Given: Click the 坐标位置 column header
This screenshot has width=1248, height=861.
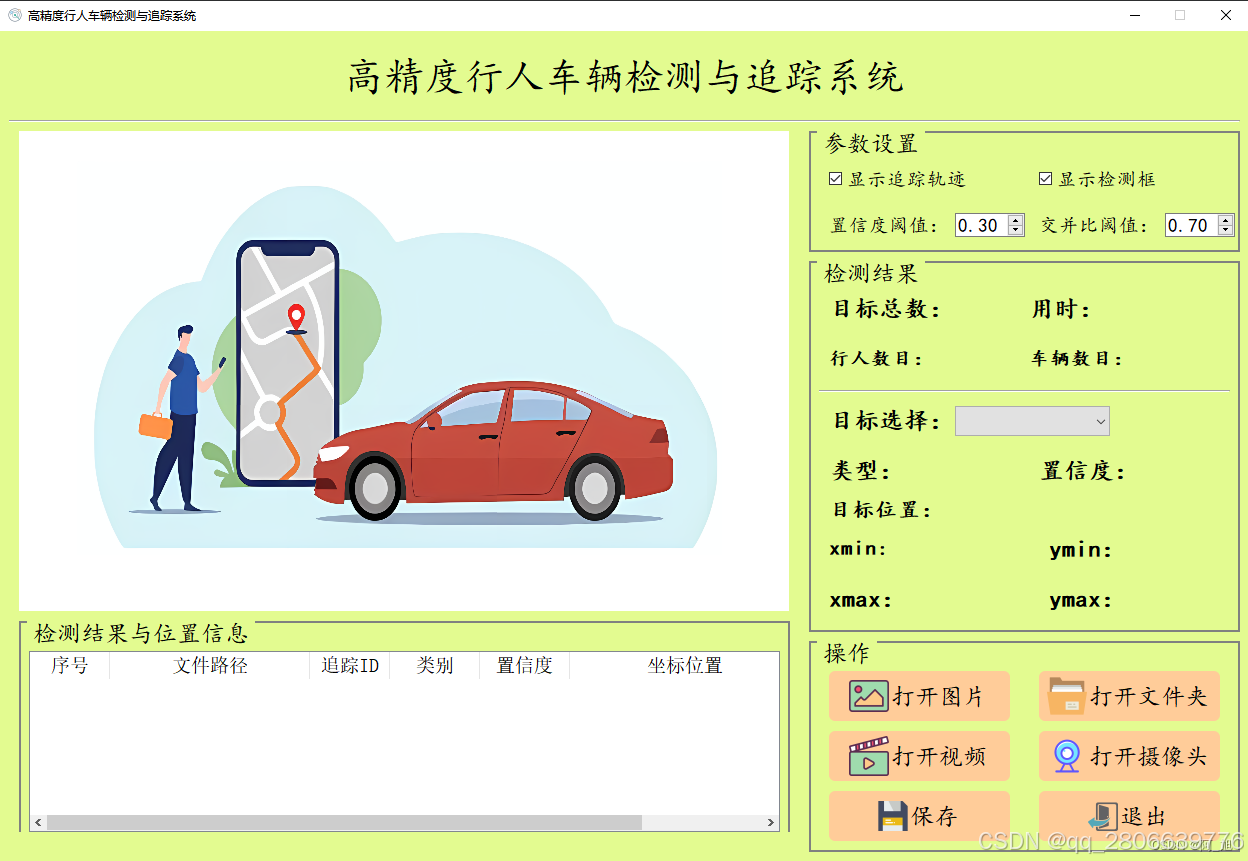Looking at the screenshot, I should (x=685, y=666).
